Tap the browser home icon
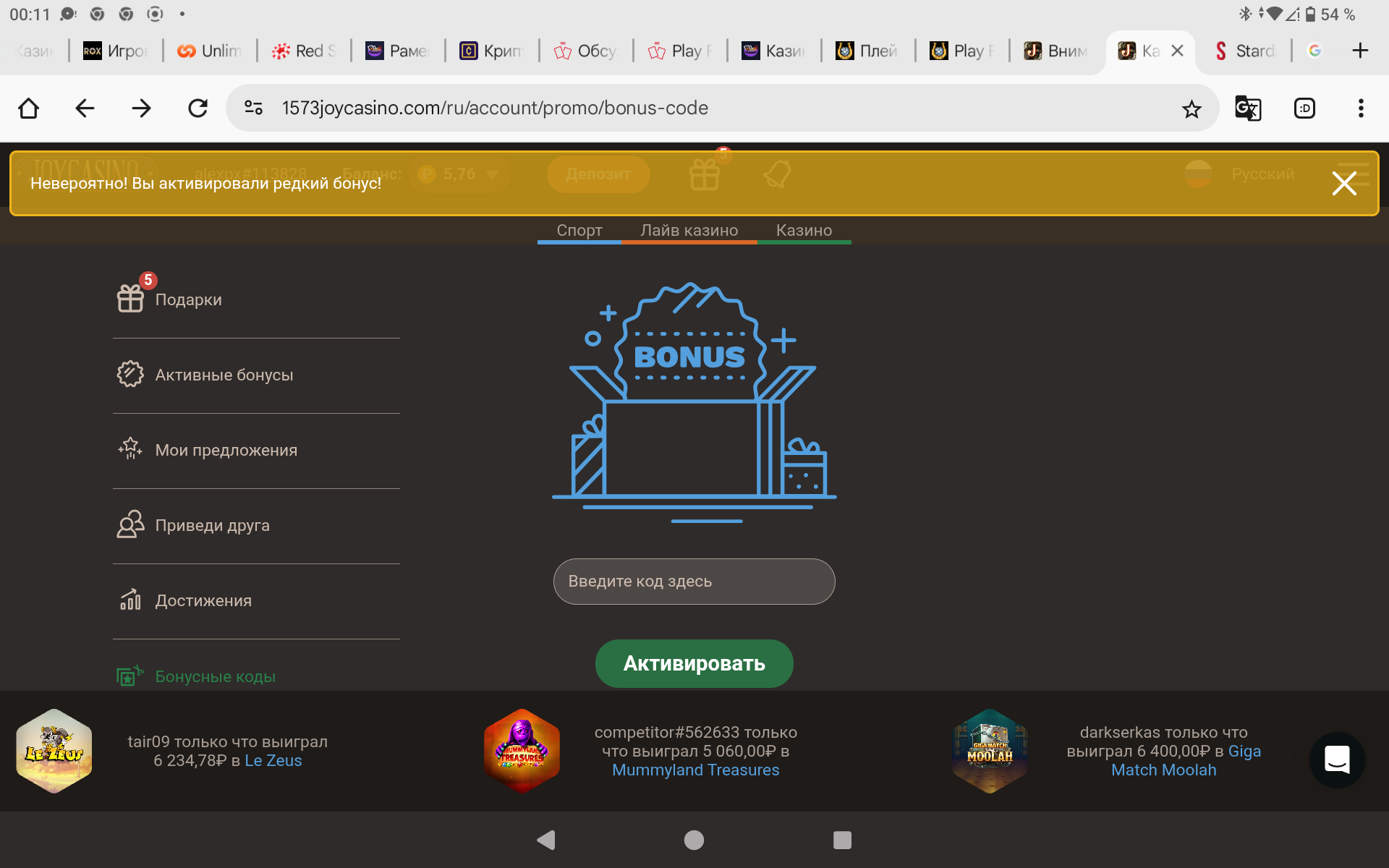 point(29,109)
